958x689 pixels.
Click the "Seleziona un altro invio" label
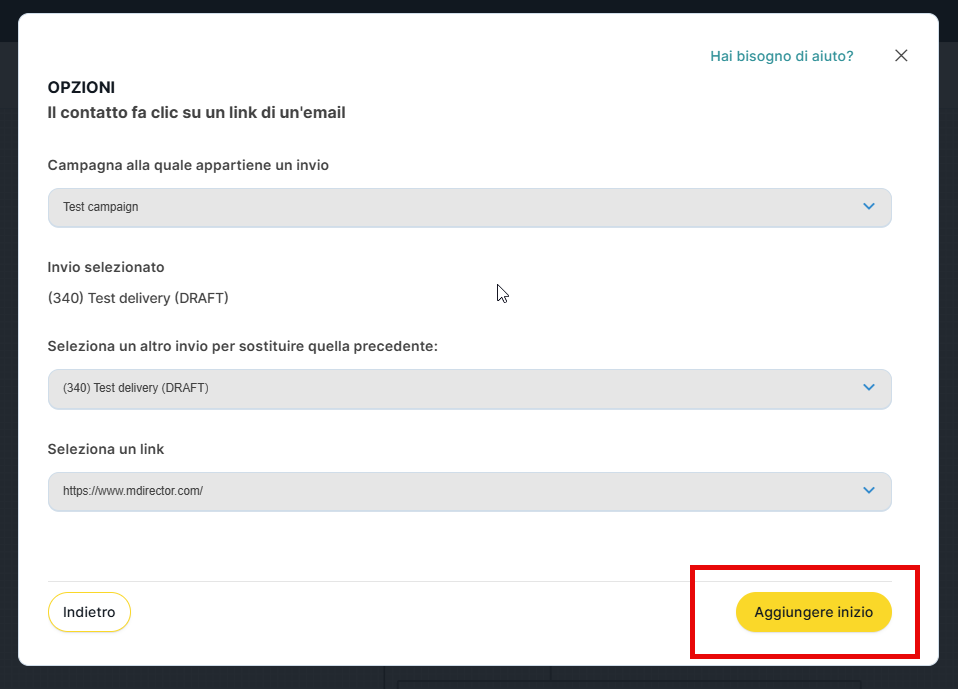243,346
